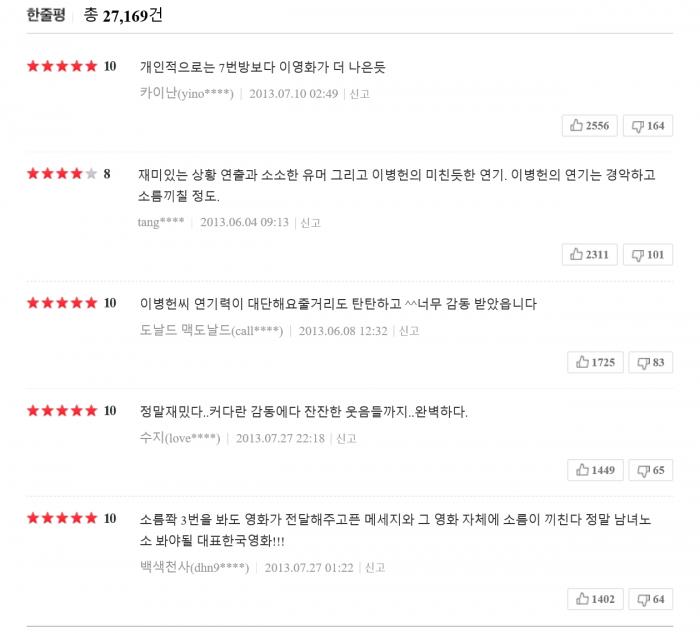Open 백색천사(dhn9****) reviewer profile
700x633 pixels.
click(194, 568)
